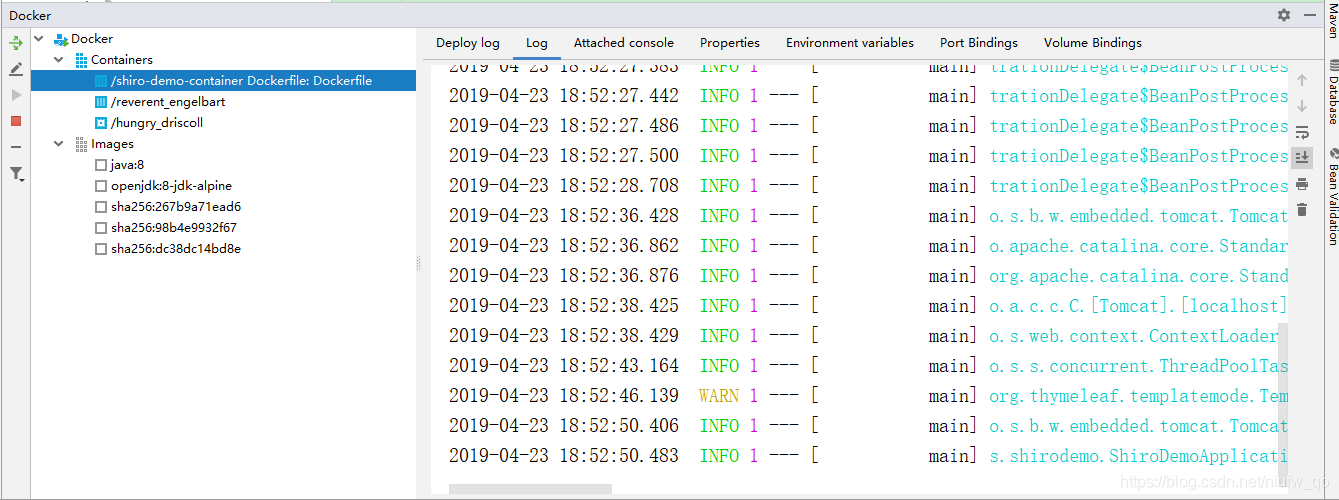The width and height of the screenshot is (1339, 500).
Task: Click the Edit configuration pencil icon
Action: (x=16, y=69)
